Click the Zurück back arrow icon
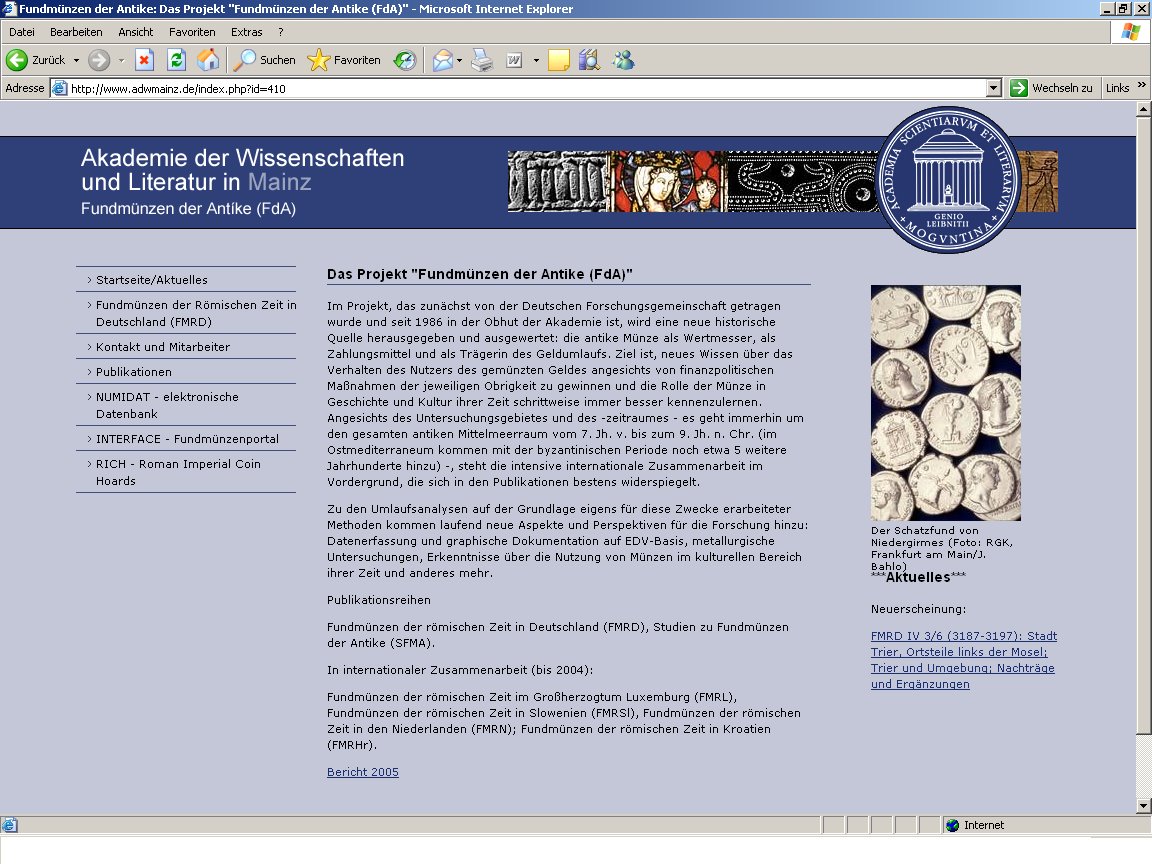The width and height of the screenshot is (1152, 864). 17,60
